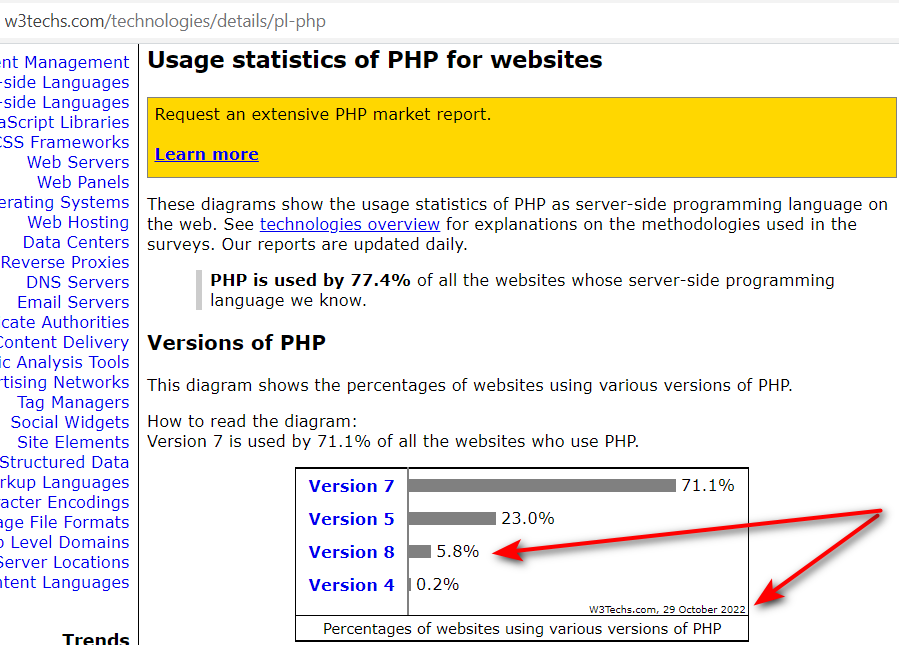899x645 pixels.
Task: Click the Trends heading in the sidebar
Action: 96,638
